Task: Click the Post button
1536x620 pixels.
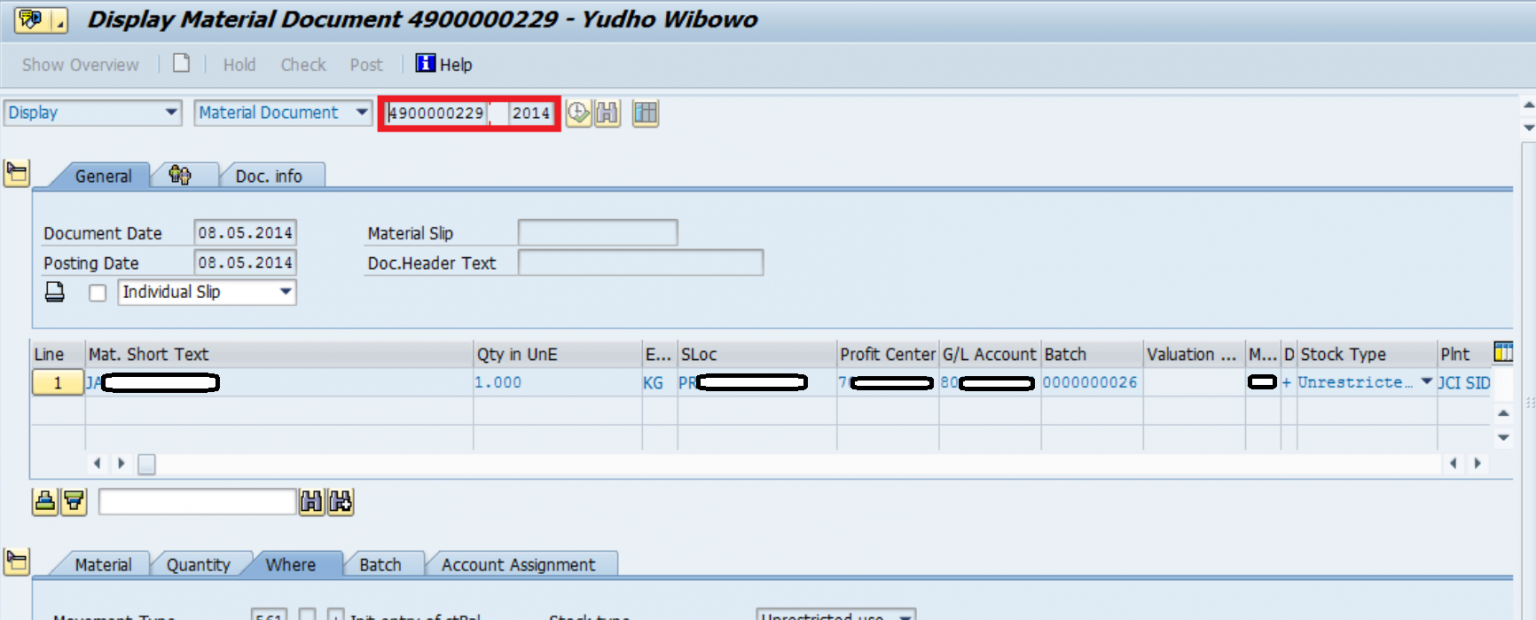Action: 366,64
